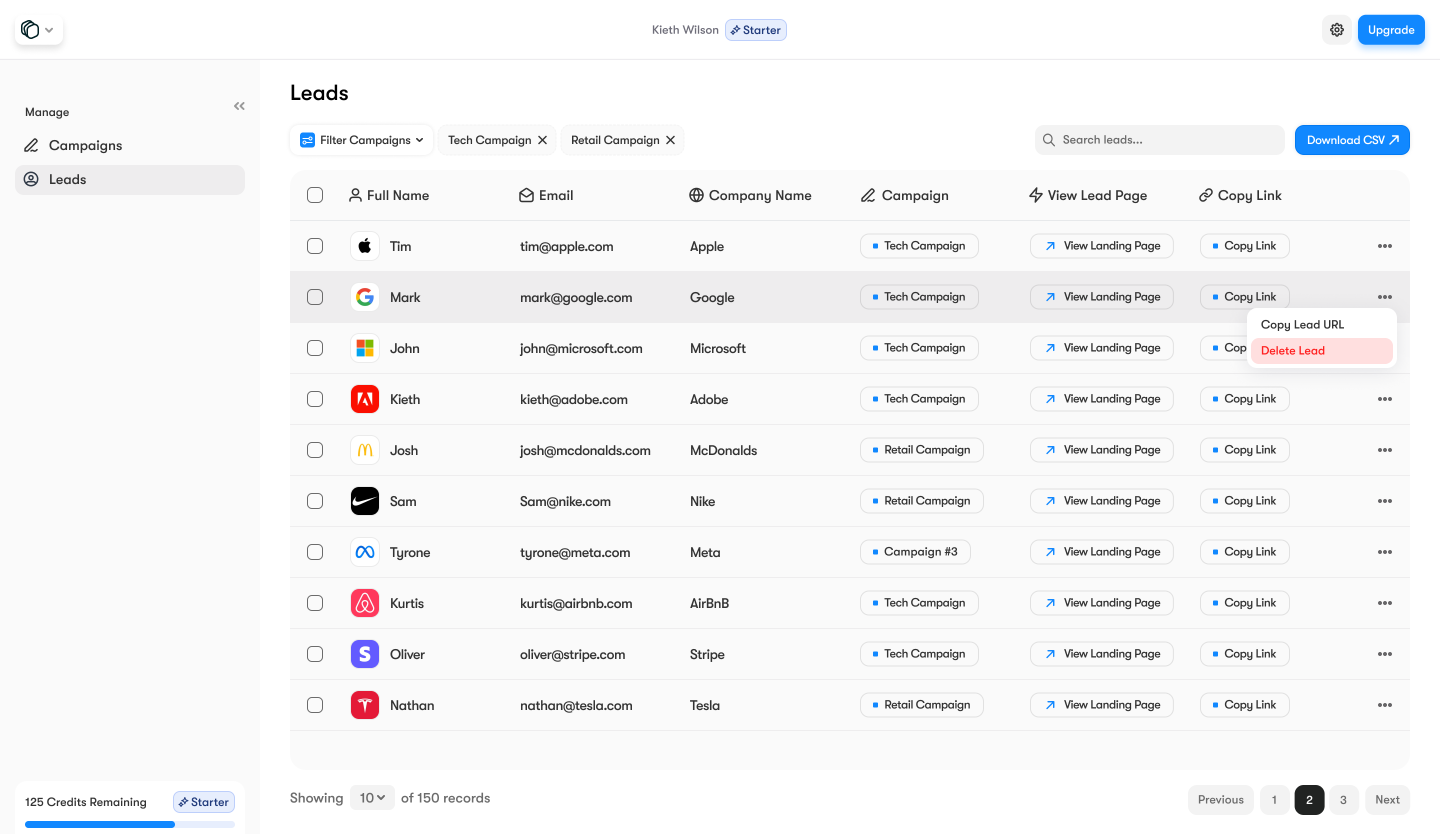Click the Apple company icon beside Tim

pyautogui.click(x=365, y=245)
